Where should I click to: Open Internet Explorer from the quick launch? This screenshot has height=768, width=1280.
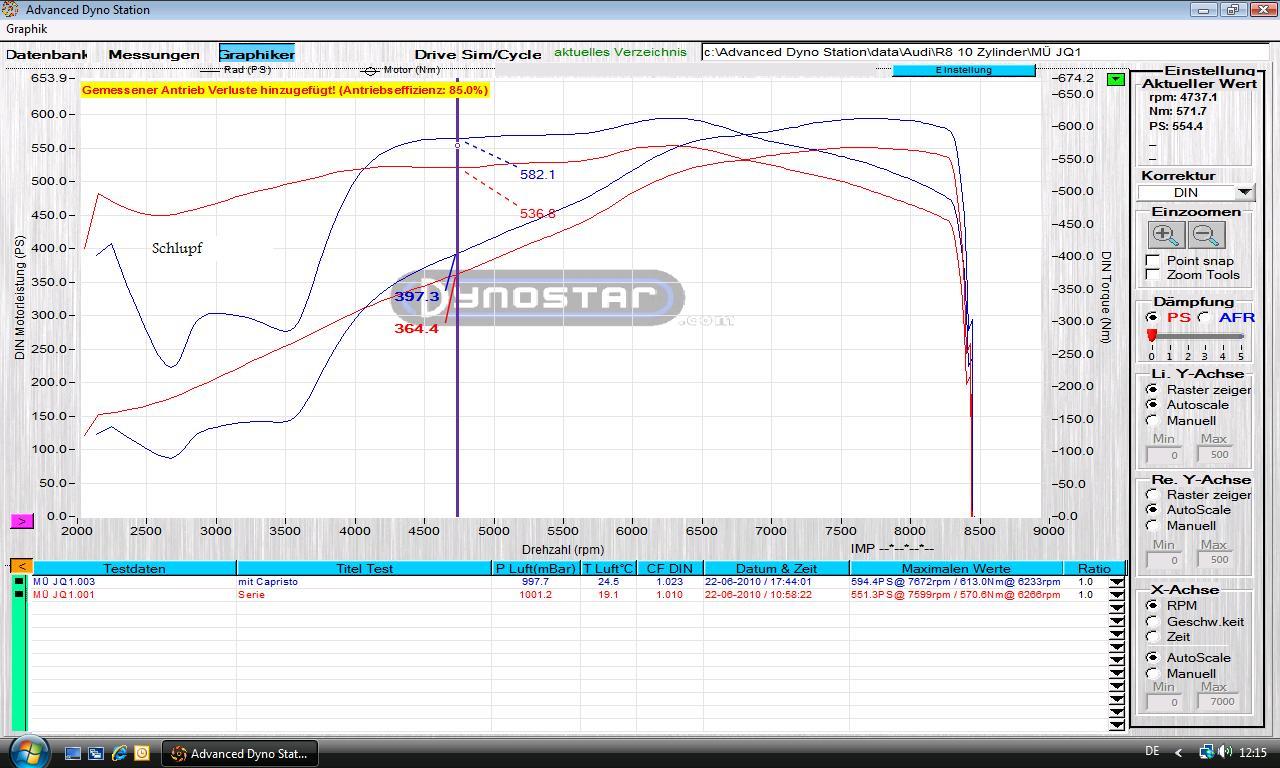click(119, 753)
